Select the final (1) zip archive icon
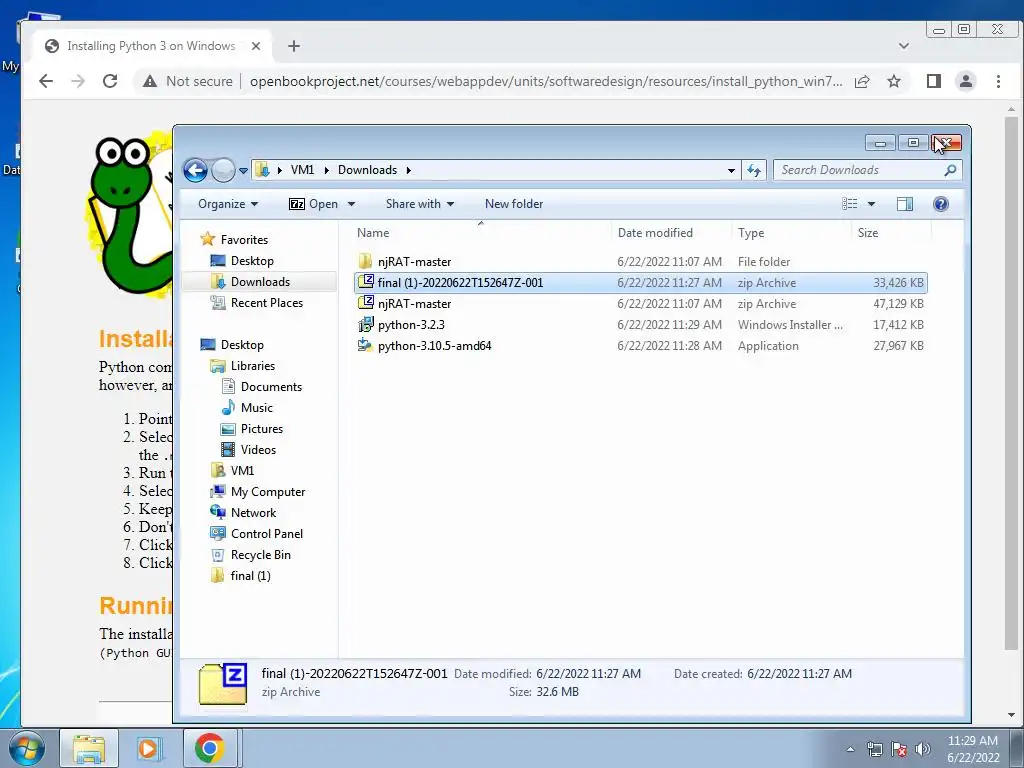This screenshot has height=768, width=1024. [x=366, y=282]
